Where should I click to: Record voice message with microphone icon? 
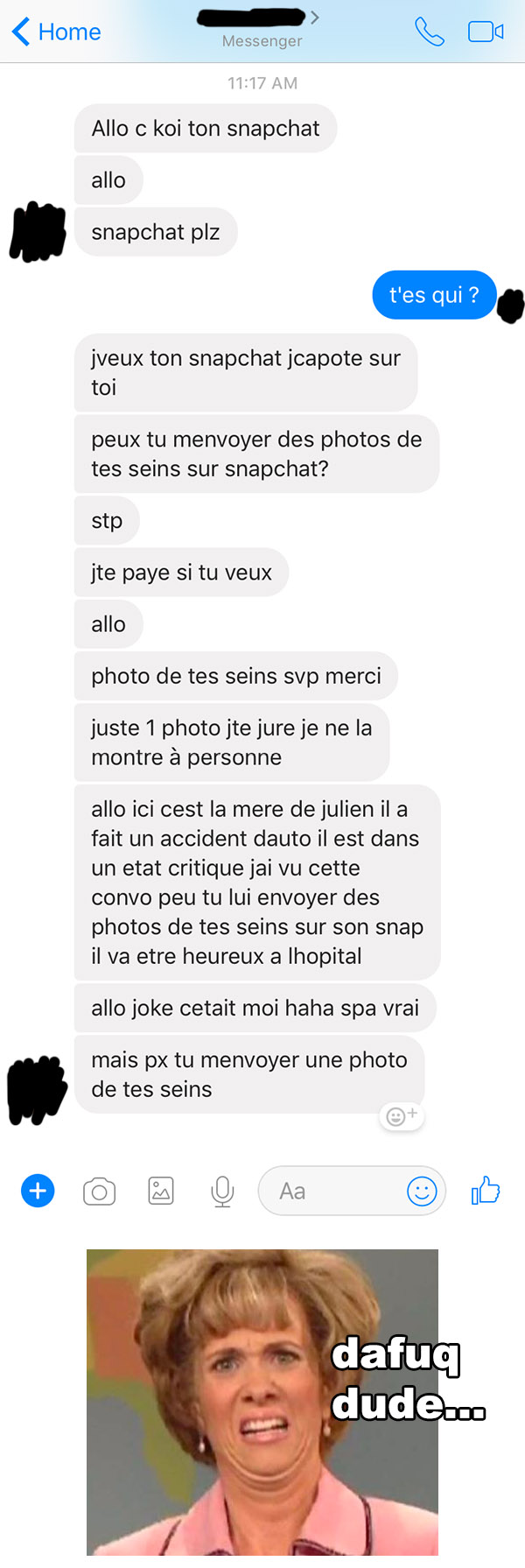point(223,1192)
